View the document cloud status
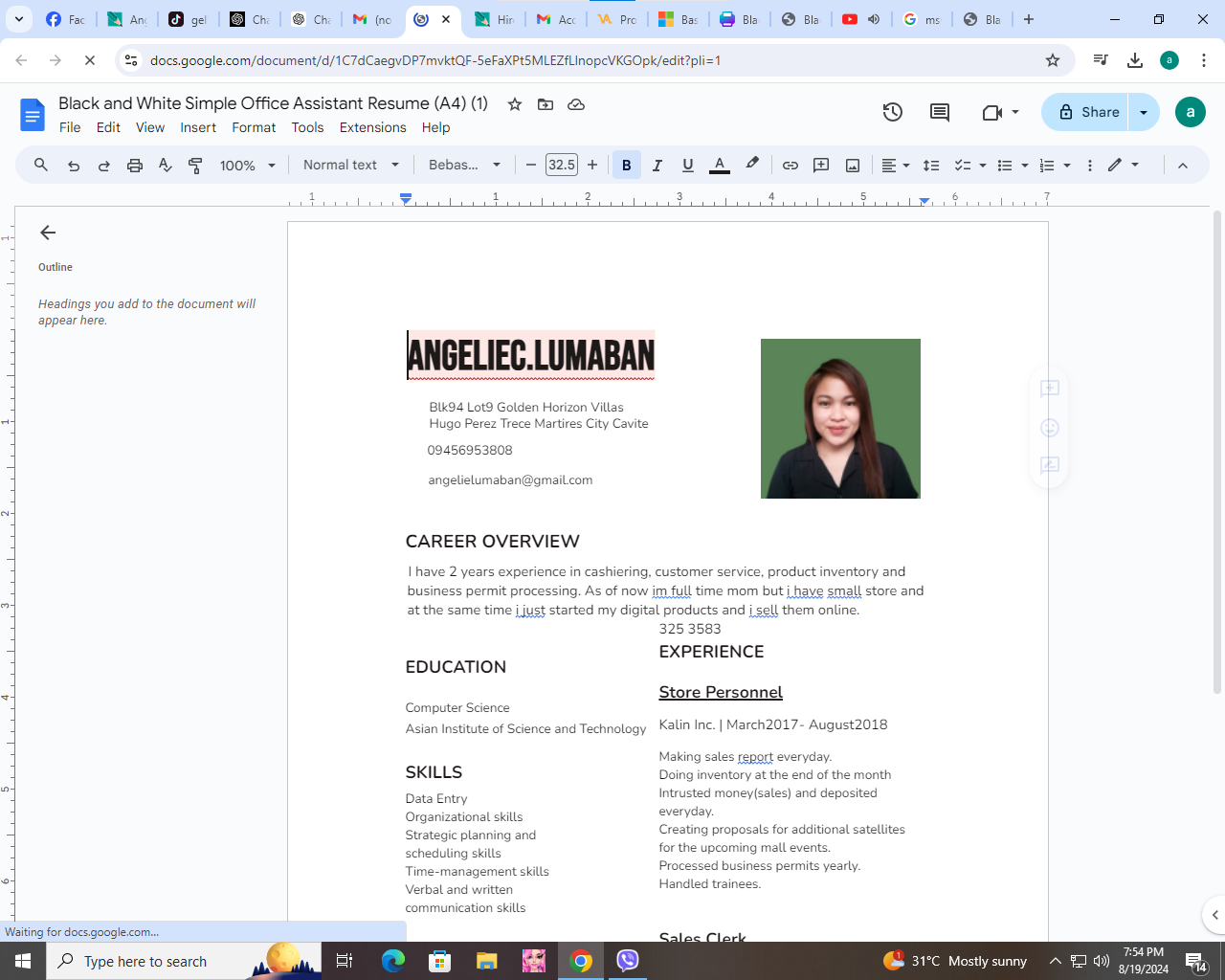Screen dimensions: 1225x980 [576, 104]
